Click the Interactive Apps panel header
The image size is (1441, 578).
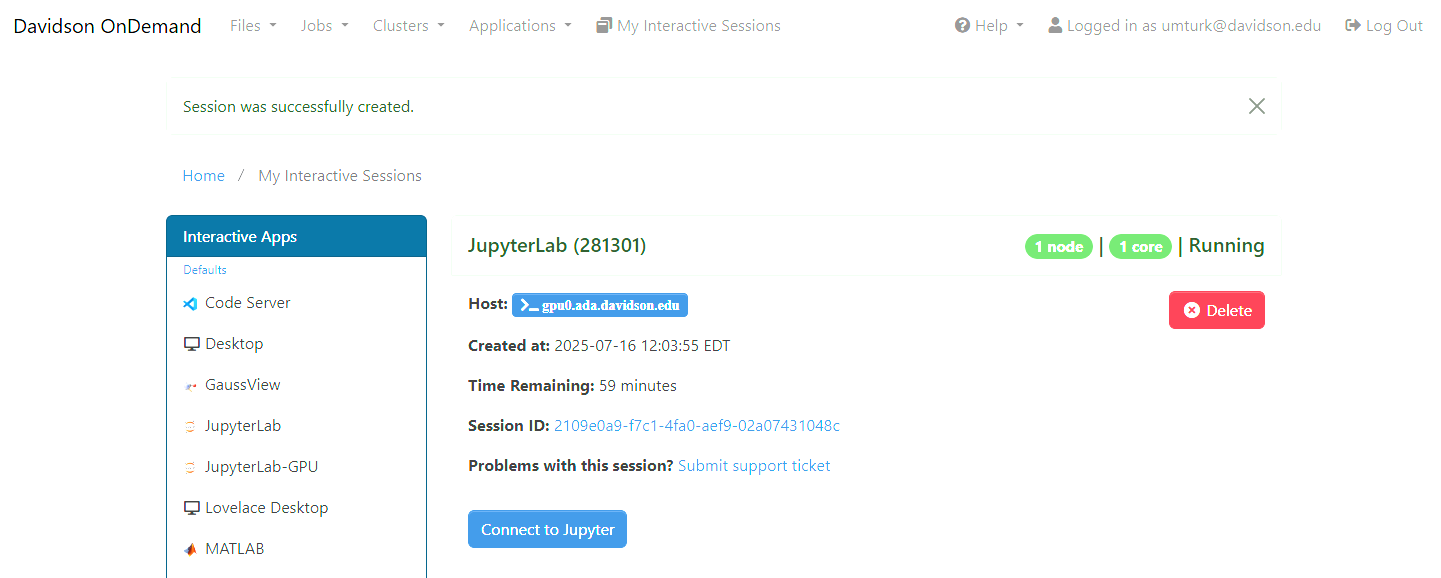point(296,237)
